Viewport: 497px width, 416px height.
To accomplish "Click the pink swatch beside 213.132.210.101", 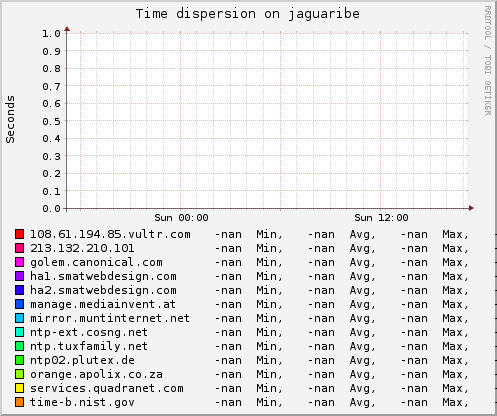I will click(x=19, y=248).
